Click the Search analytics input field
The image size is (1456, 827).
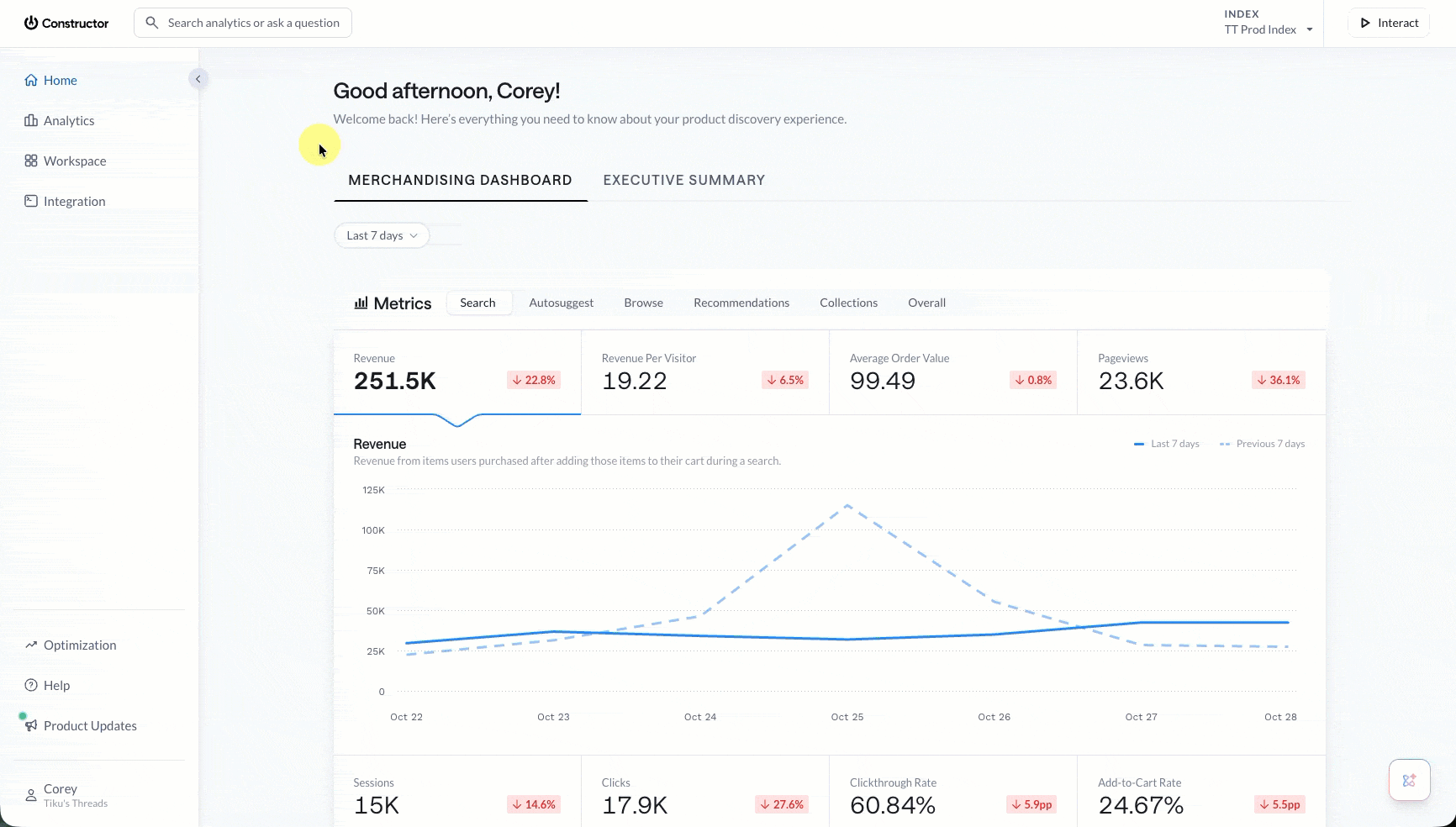click(243, 23)
